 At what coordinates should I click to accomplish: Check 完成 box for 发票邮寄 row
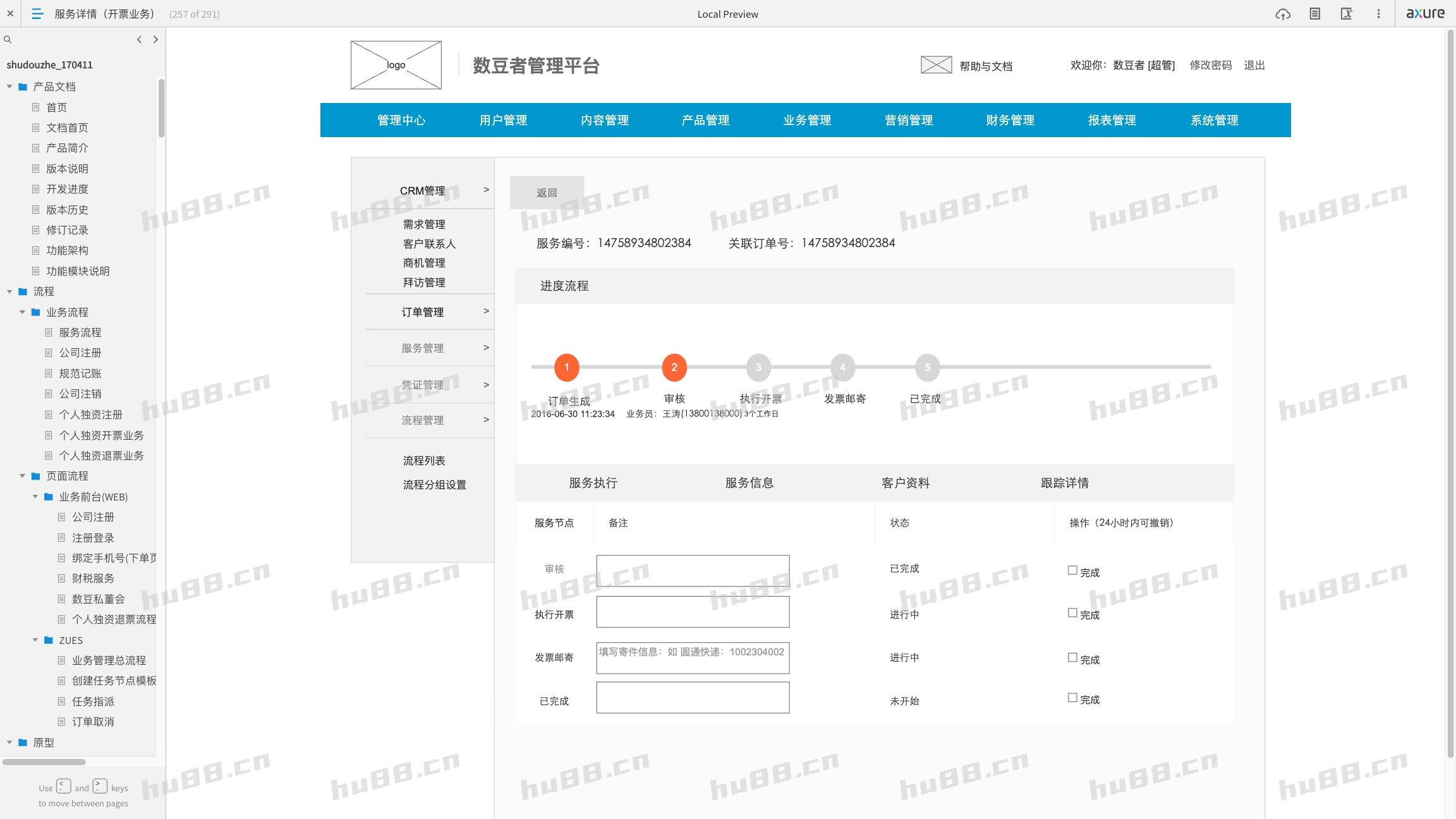pos(1072,658)
